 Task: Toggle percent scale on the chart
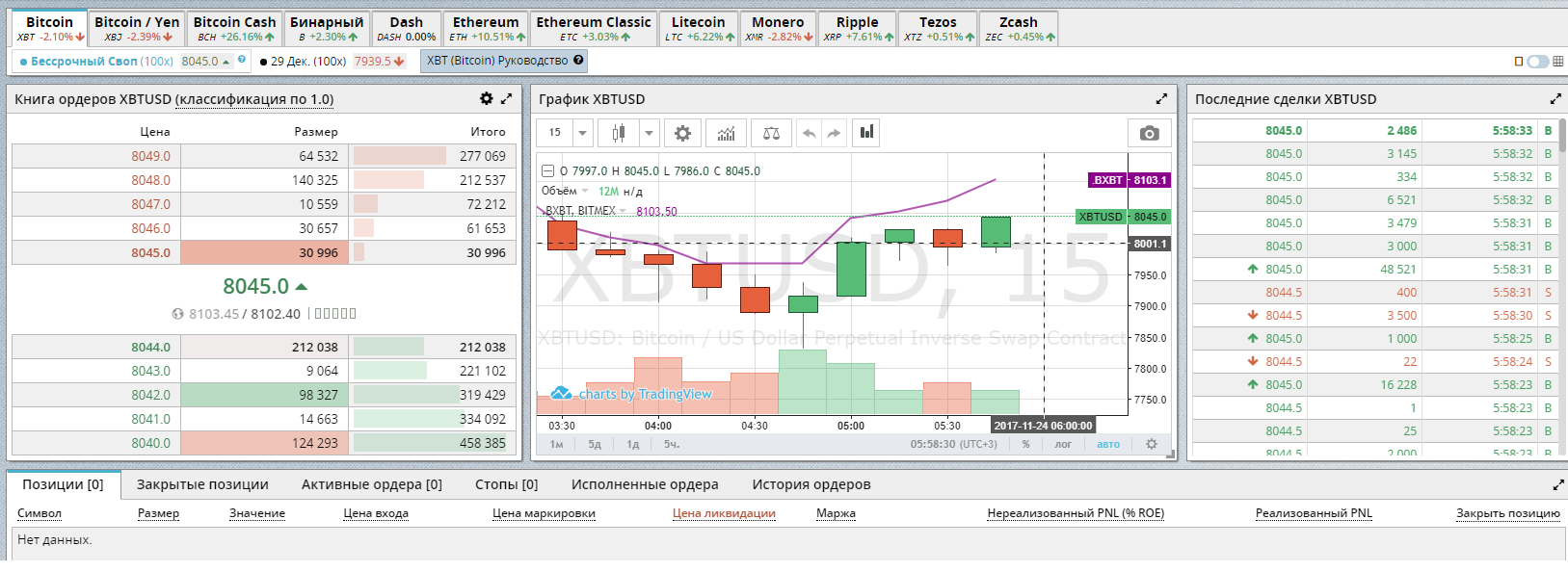1026,444
